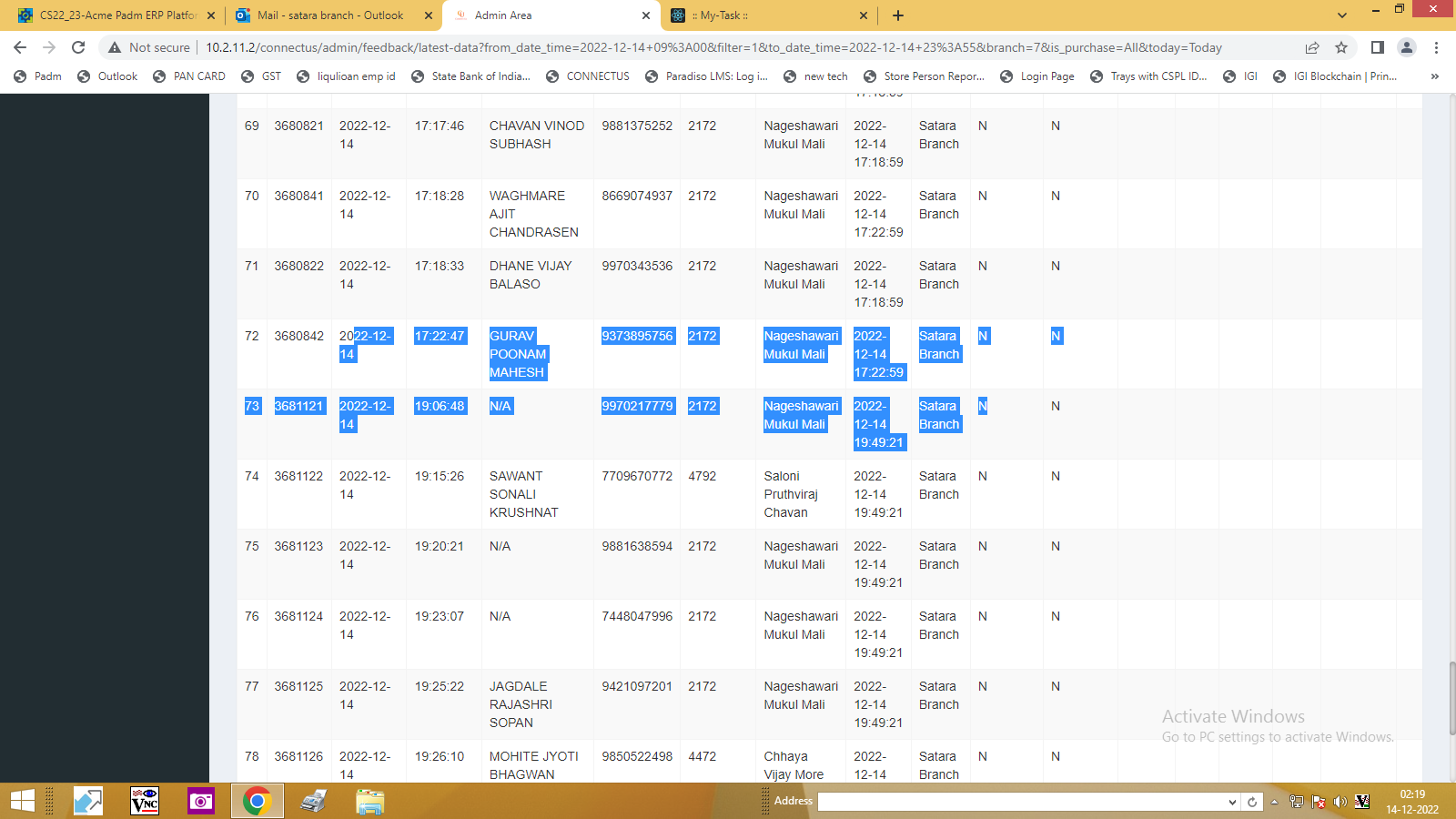Open the Login Page bookmark
Viewport: 1456px width, 819px height.
tap(1037, 76)
